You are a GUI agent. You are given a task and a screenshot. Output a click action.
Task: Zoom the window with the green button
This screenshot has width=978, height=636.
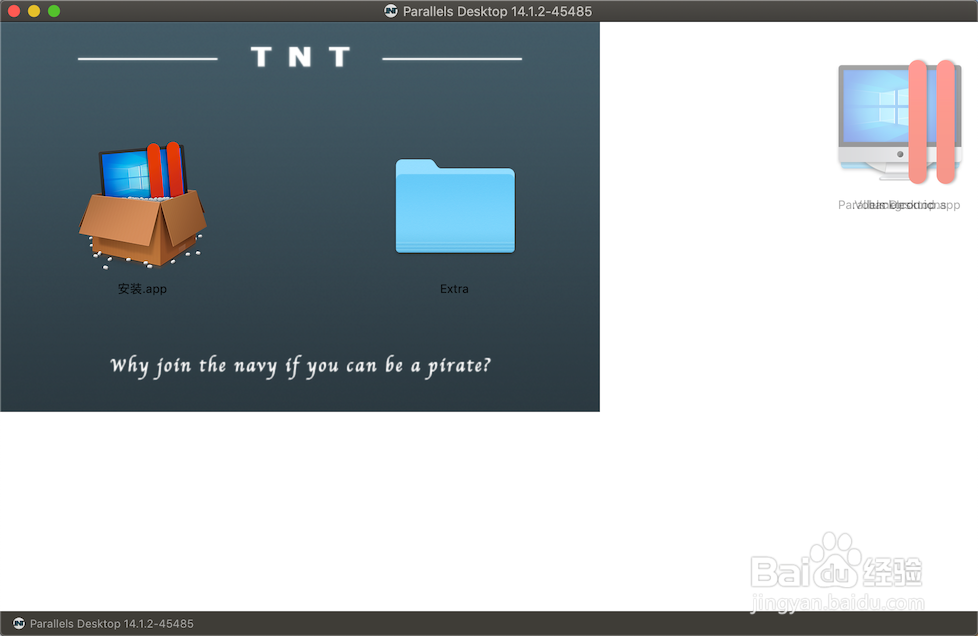click(x=54, y=11)
